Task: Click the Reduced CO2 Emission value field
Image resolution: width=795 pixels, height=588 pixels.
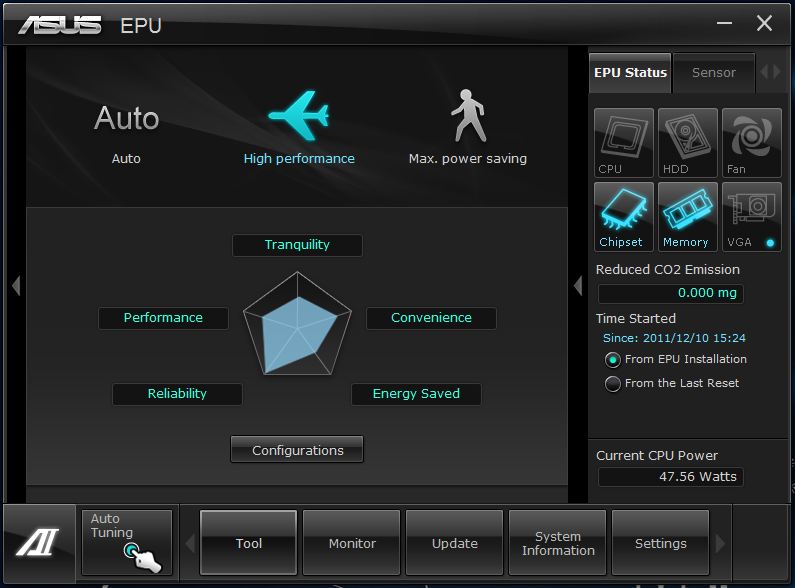Action: (x=670, y=293)
